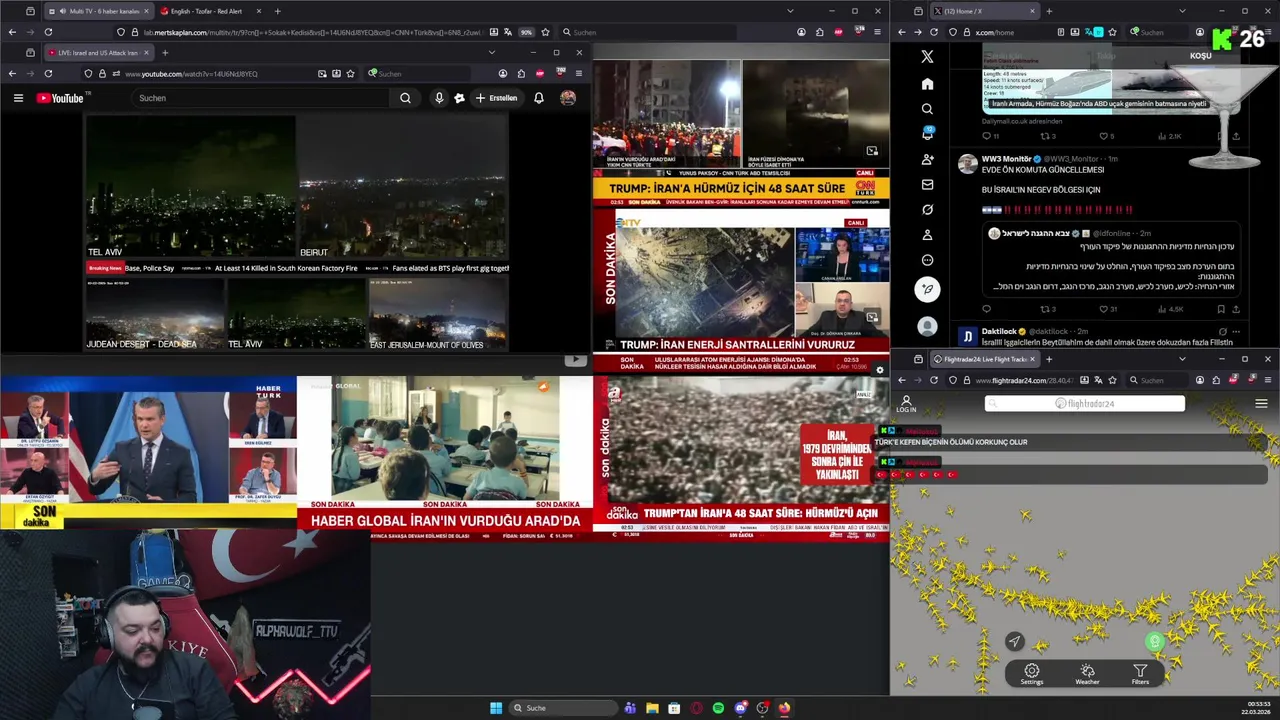Reload the youtube.com page
Screen dimensions: 1280x720
point(48,73)
